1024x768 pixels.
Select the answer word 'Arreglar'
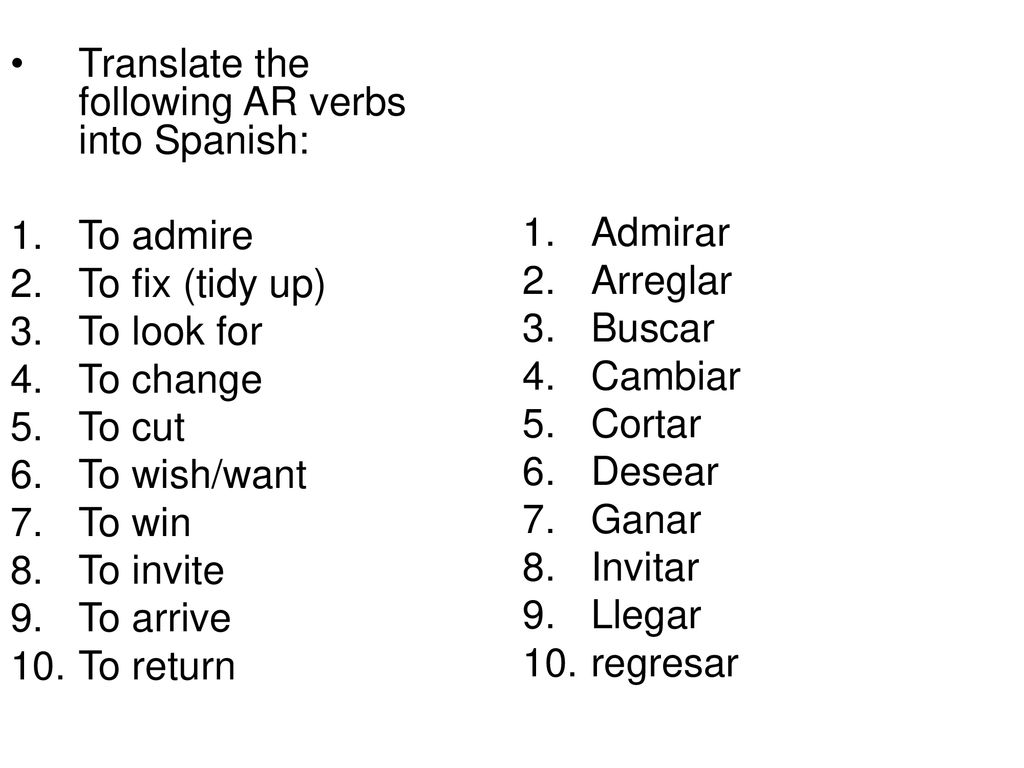click(x=662, y=282)
